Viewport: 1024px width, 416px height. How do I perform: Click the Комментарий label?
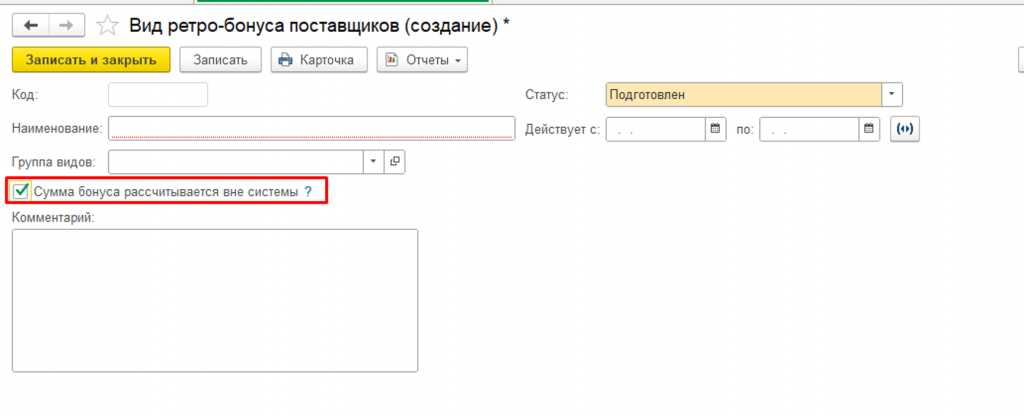(x=54, y=217)
